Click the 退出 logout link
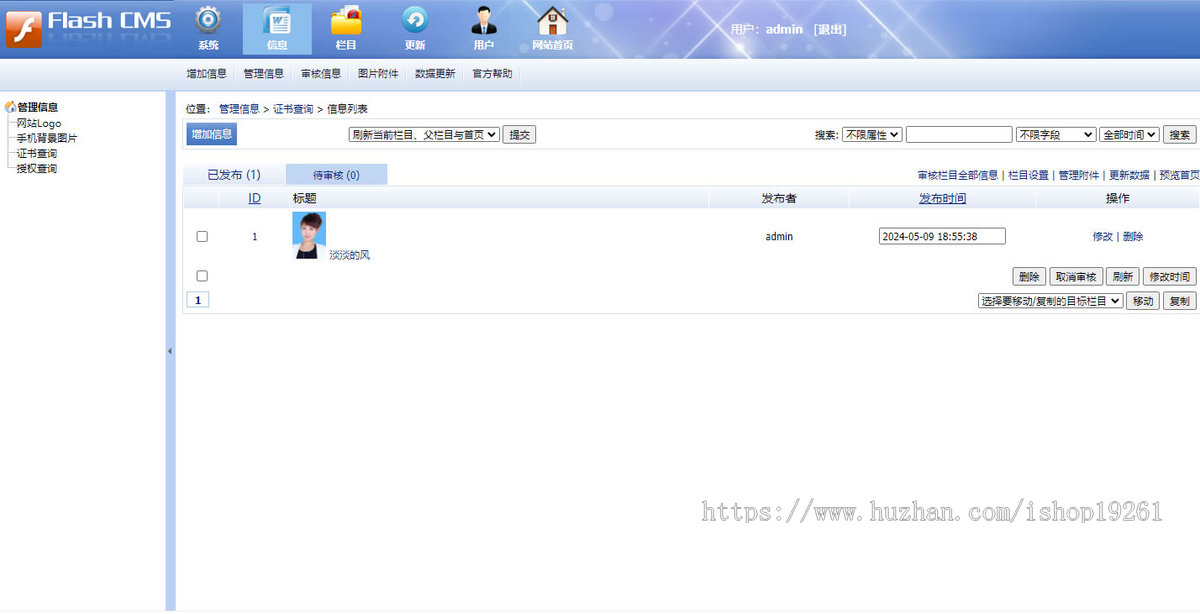The image size is (1200, 614). pos(830,29)
